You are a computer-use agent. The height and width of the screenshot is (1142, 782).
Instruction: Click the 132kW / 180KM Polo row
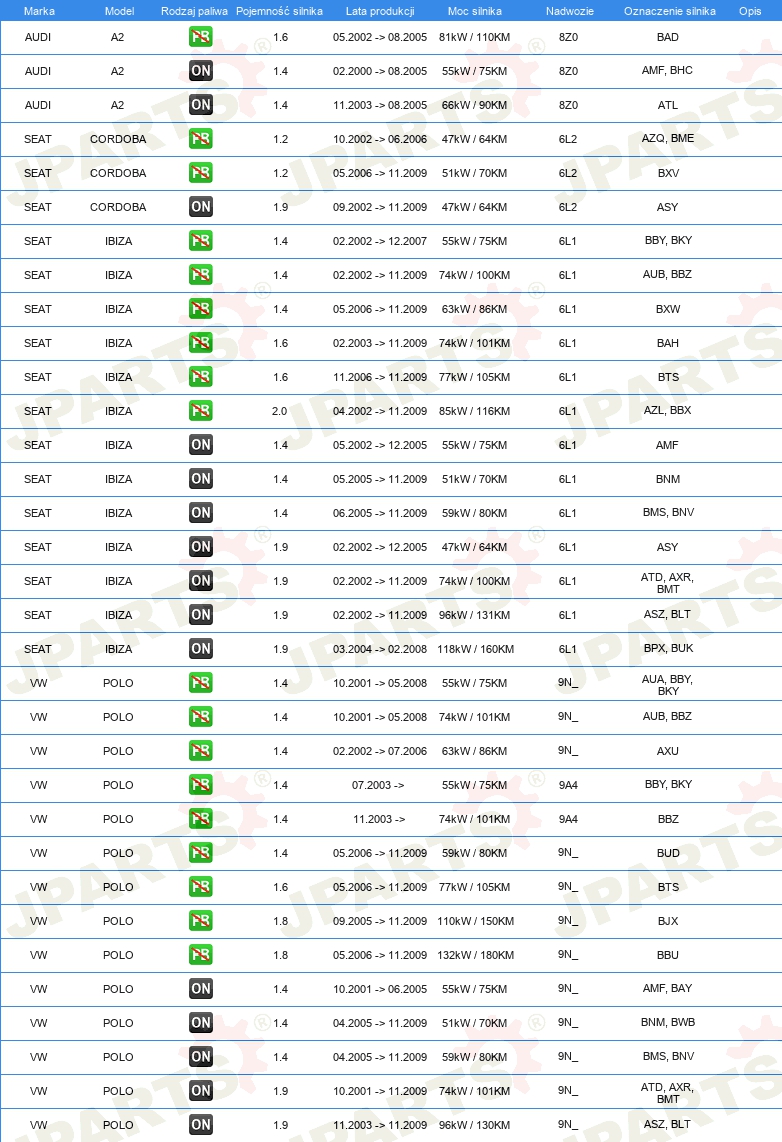click(391, 955)
